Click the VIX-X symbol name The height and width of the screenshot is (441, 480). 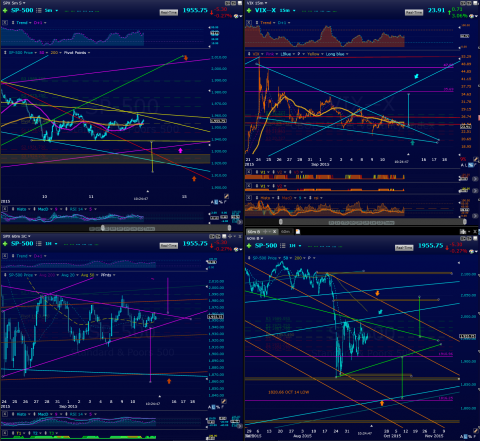[x=265, y=10]
